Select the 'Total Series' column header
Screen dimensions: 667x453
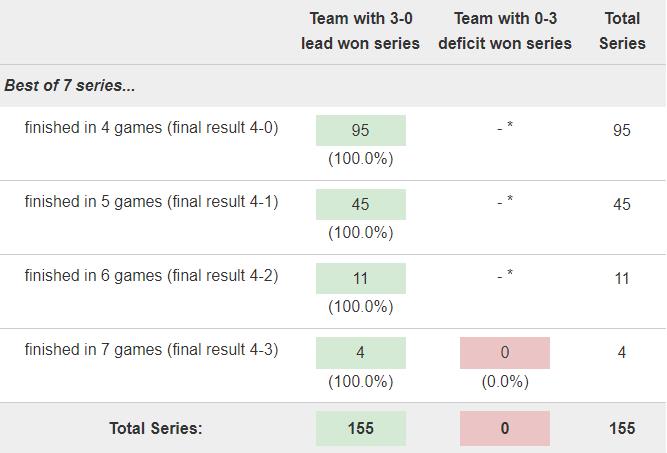622,31
